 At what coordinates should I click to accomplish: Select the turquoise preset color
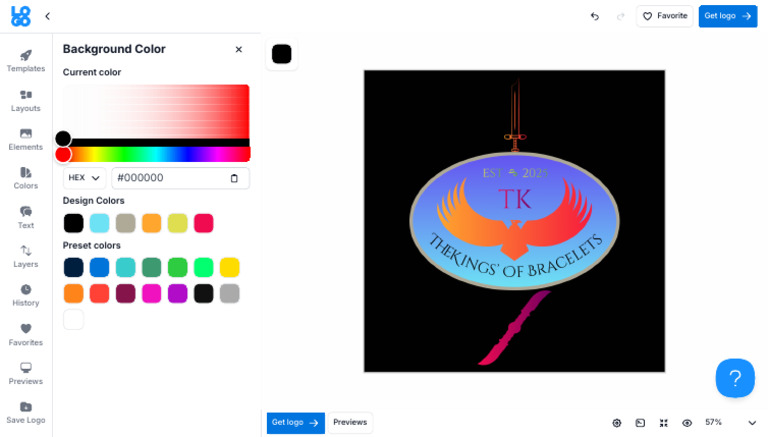(125, 267)
